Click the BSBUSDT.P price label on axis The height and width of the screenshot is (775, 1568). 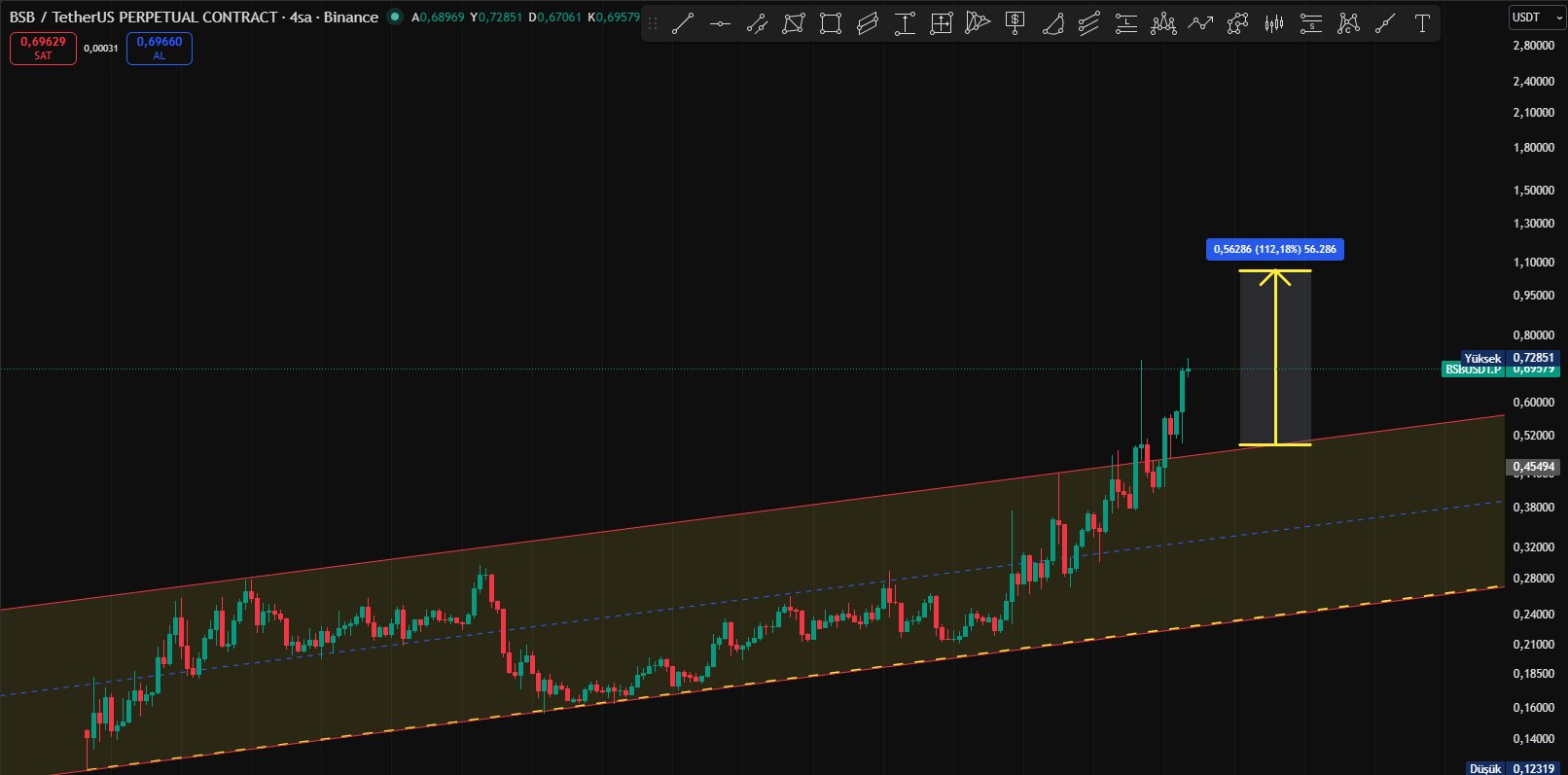click(x=1473, y=370)
